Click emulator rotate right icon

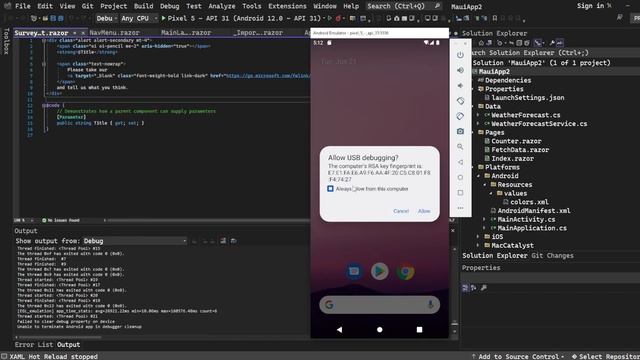pyautogui.click(x=460, y=116)
